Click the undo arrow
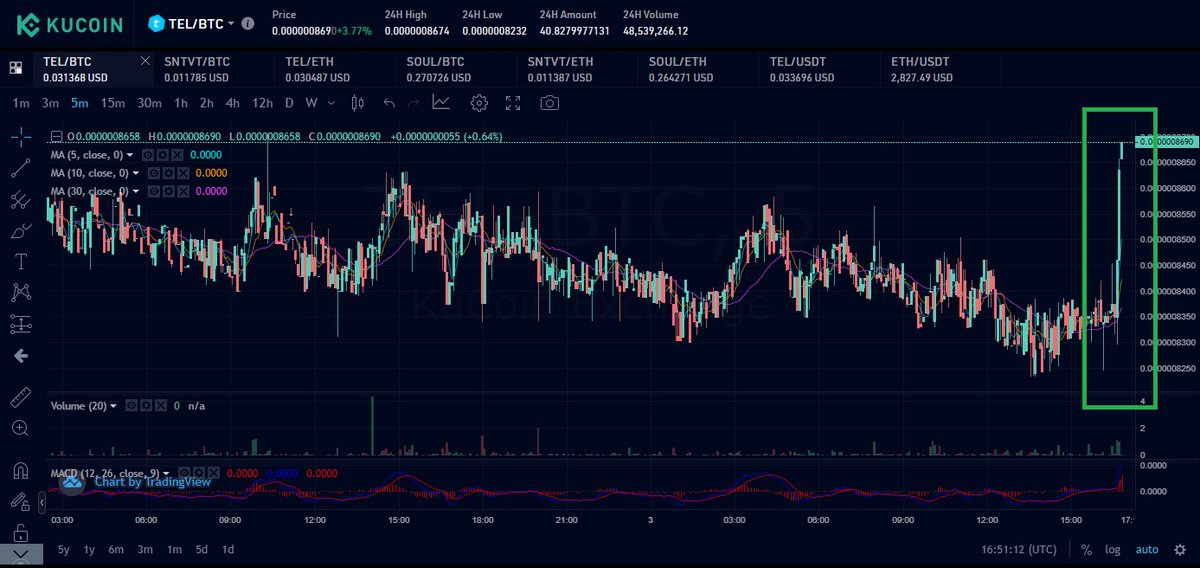 coord(389,102)
